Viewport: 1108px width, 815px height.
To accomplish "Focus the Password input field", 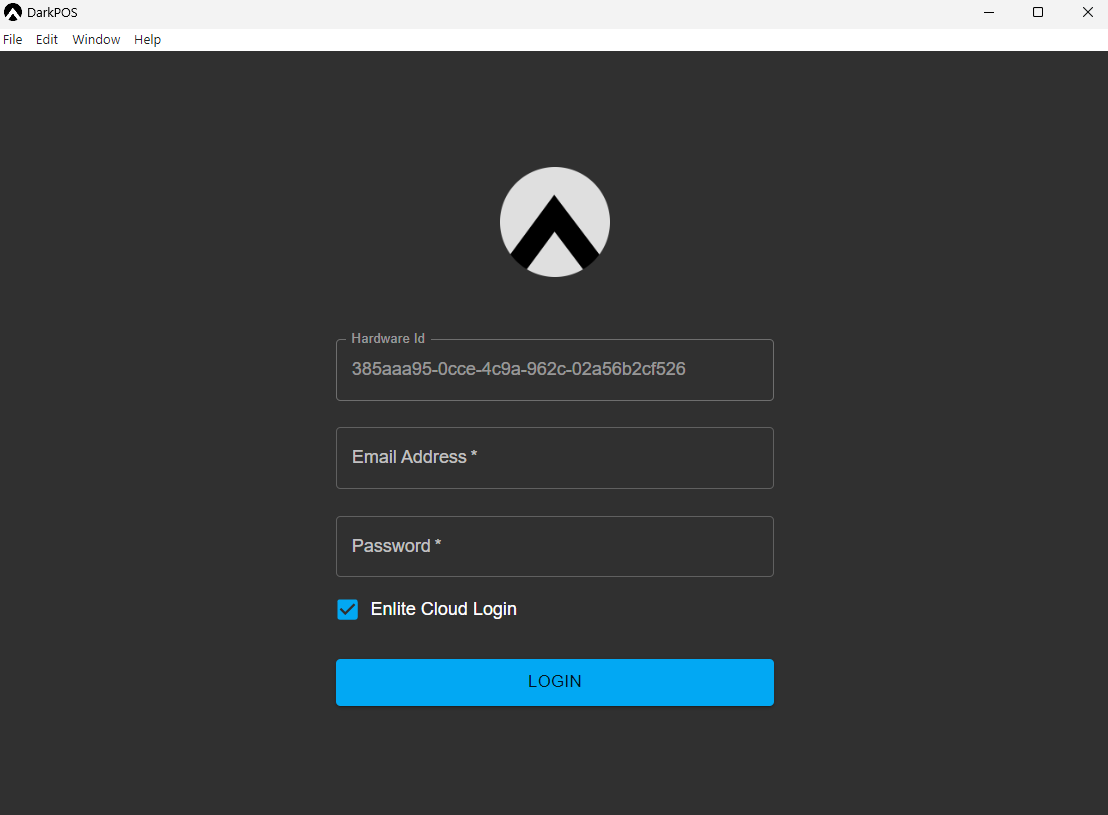I will click(555, 546).
